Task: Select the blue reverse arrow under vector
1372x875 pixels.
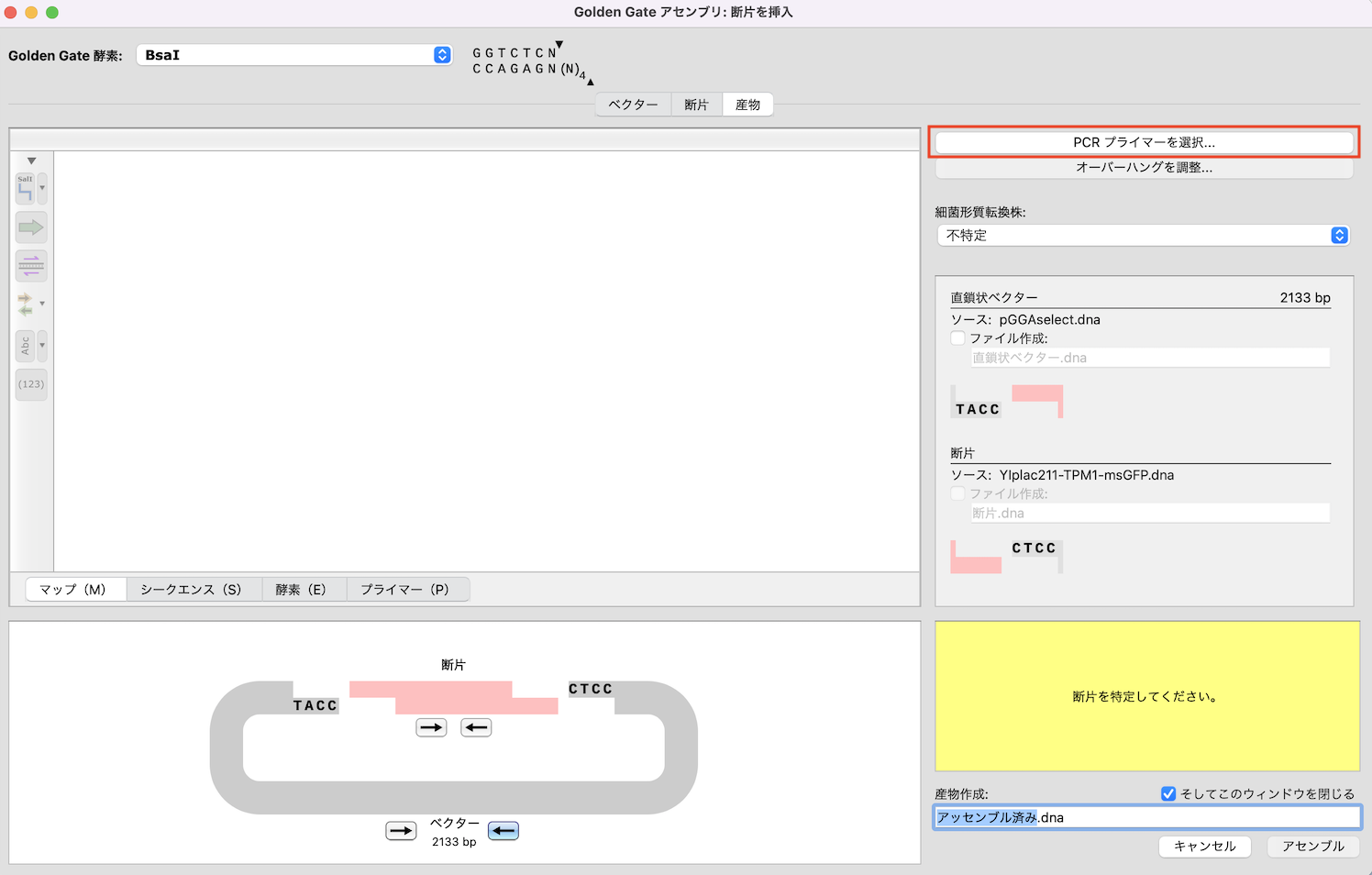Action: [503, 831]
